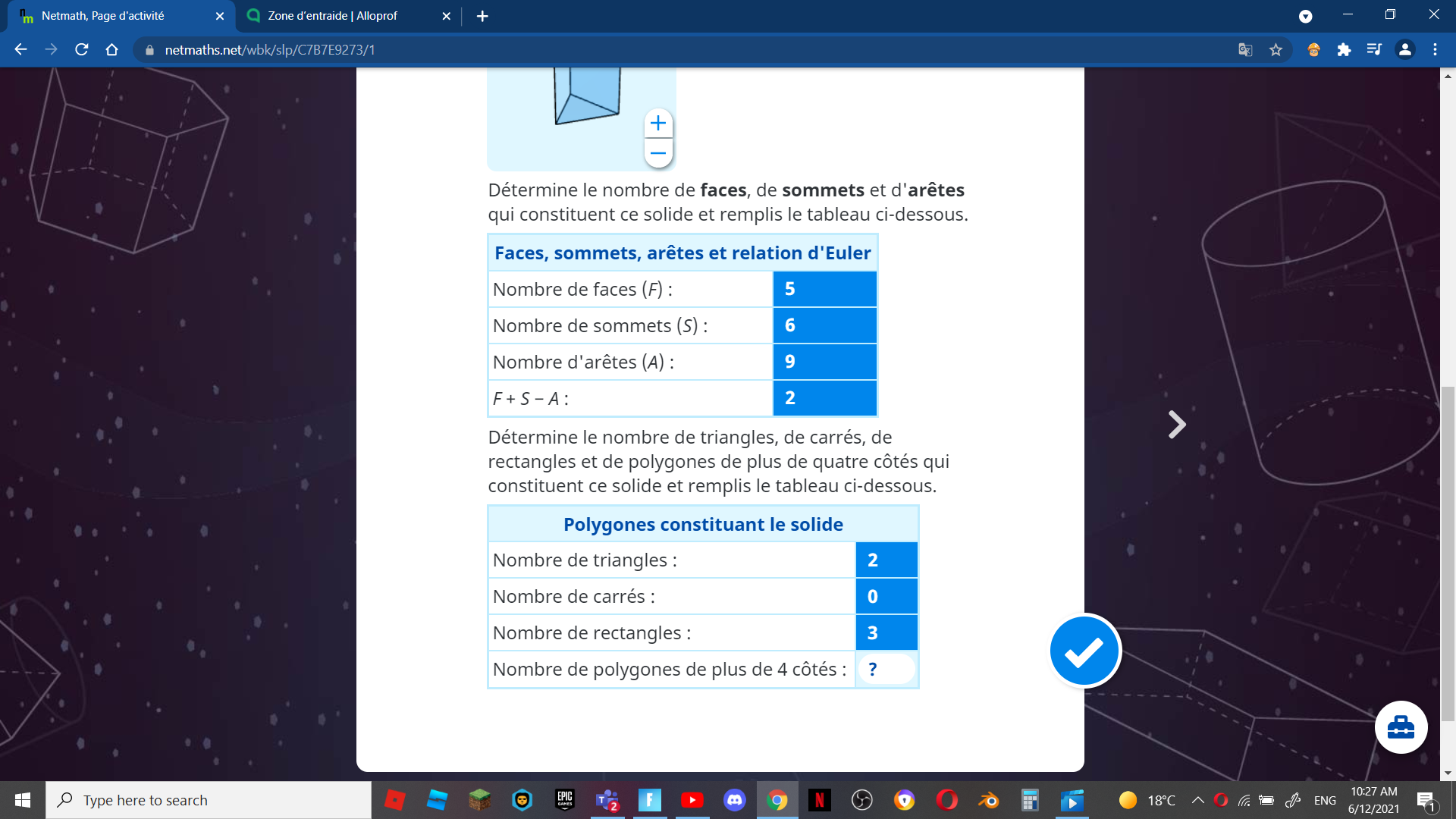1456x819 pixels.
Task: Open the mushroom extension icon
Action: (1313, 49)
